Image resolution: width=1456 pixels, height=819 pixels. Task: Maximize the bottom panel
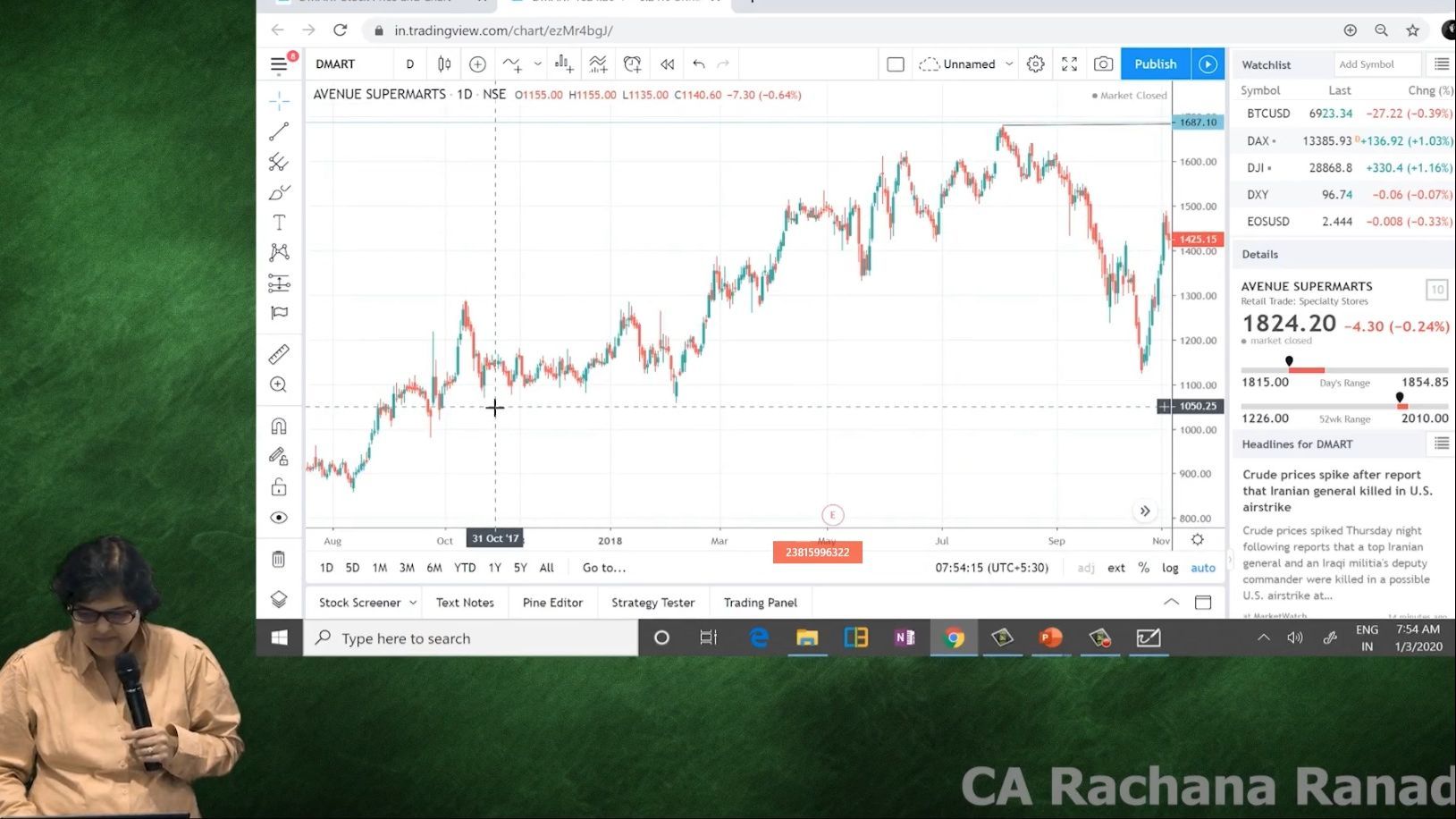tap(1203, 602)
